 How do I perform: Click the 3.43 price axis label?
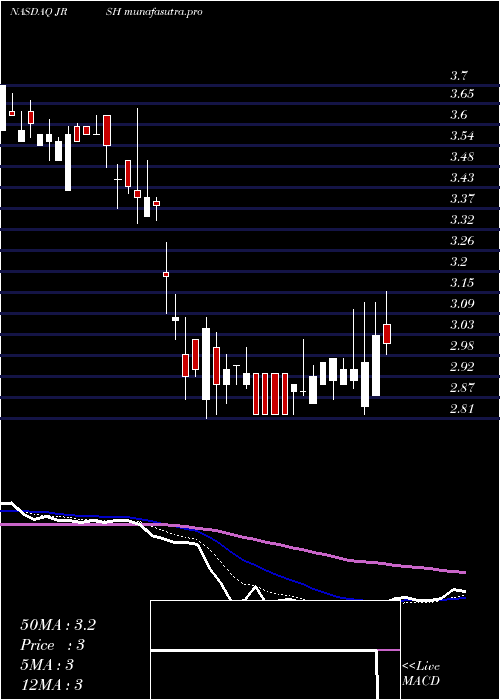point(462,178)
